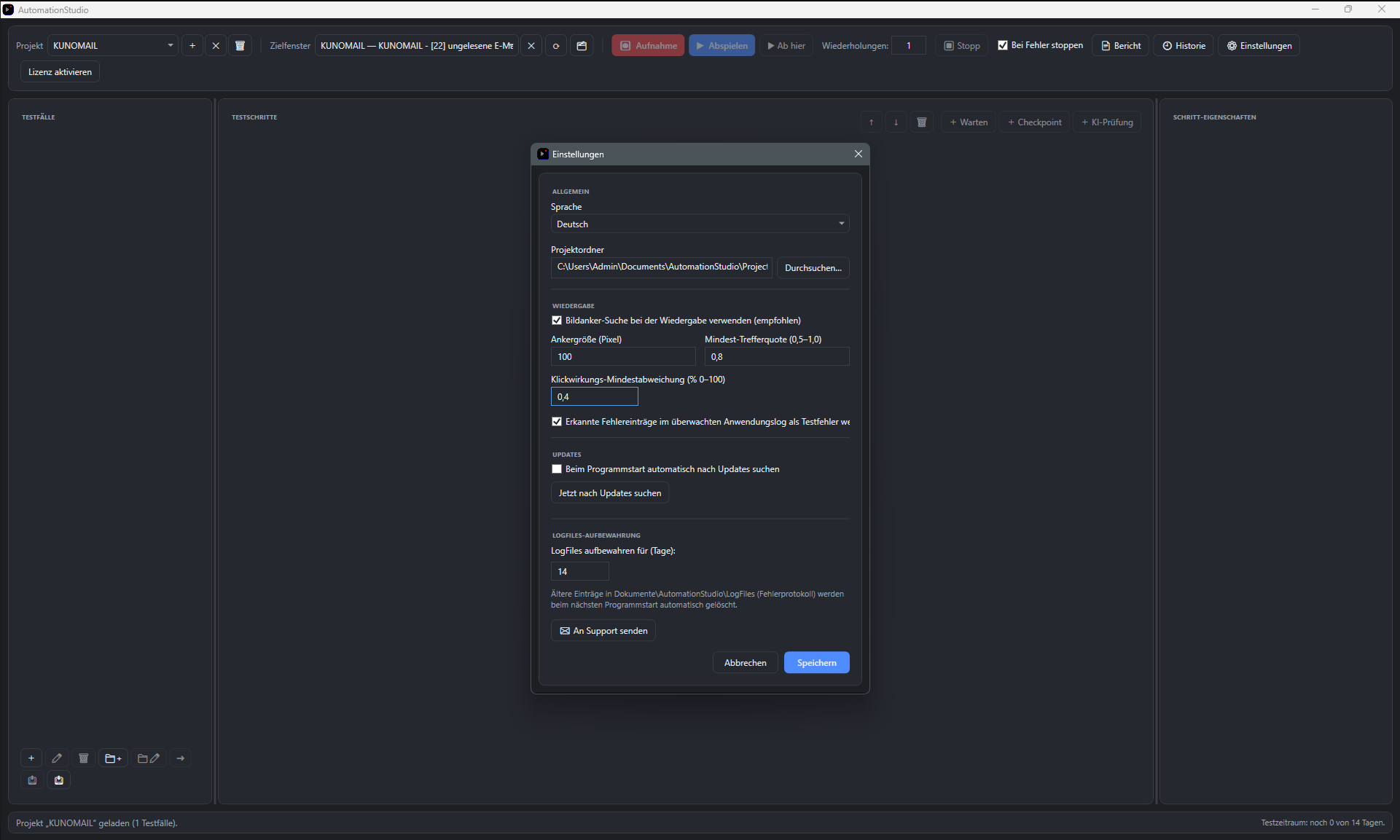This screenshot has height=840, width=1400.
Task: Open the Historie view
Action: [1184, 45]
